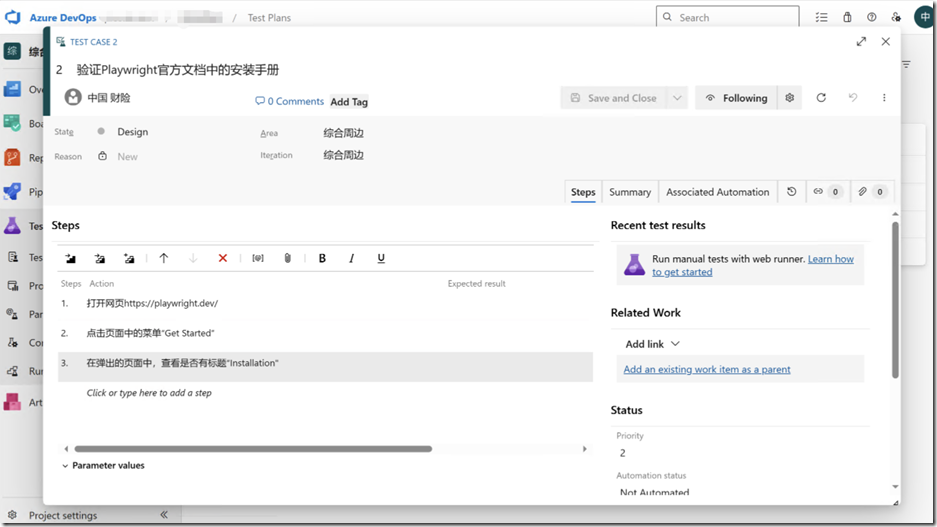The height and width of the screenshot is (527, 937).
Task: Open the Attachments tab
Action: tap(872, 192)
